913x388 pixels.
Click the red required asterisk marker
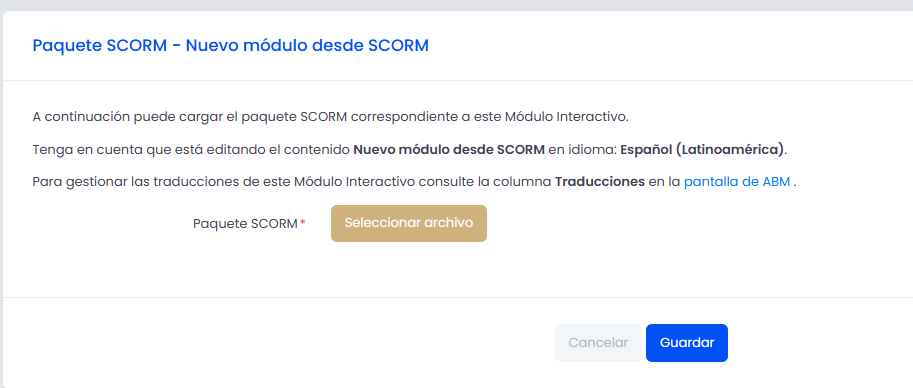click(303, 222)
